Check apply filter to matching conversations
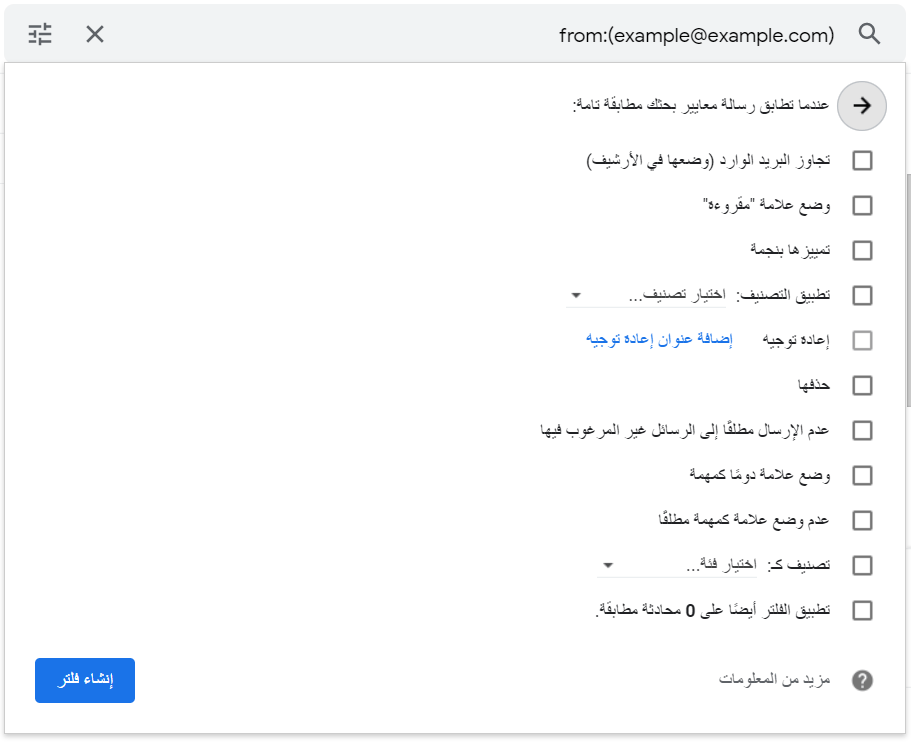Image resolution: width=911 pixels, height=742 pixels. [862, 611]
